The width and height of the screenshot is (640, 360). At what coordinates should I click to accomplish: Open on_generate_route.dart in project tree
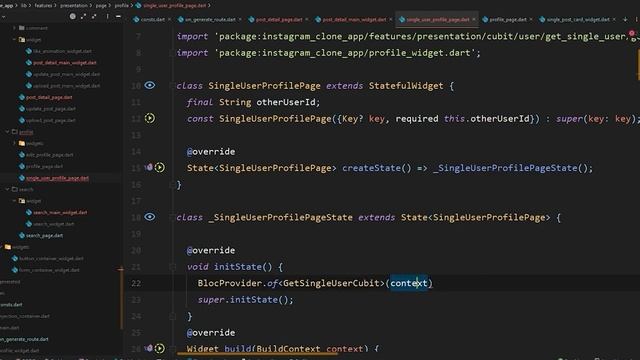click(24, 339)
